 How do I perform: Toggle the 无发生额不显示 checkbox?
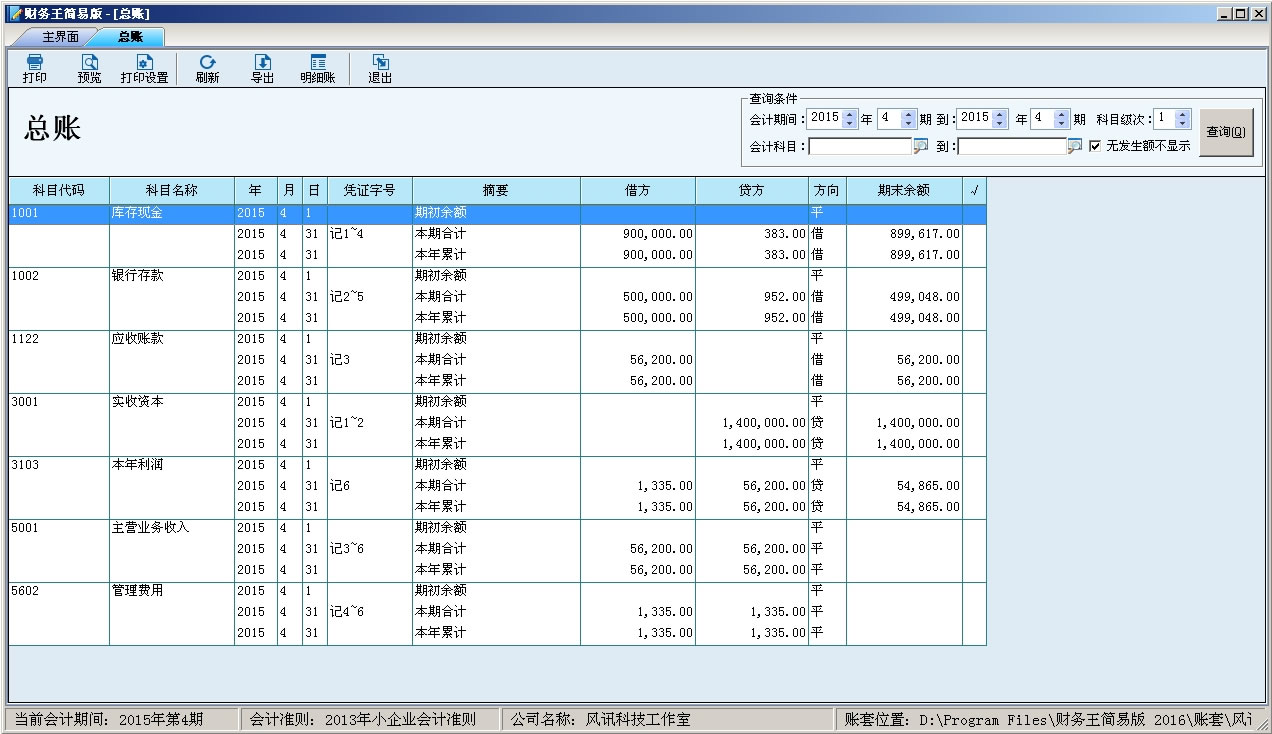pyautogui.click(x=1095, y=146)
